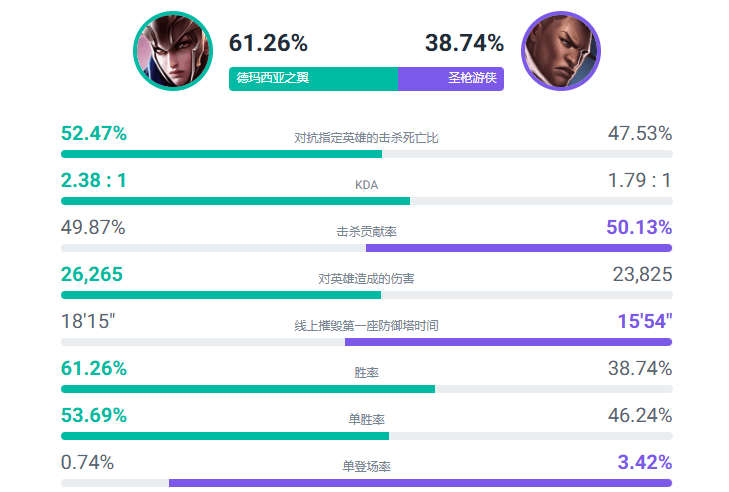
Task: Click the 15'54" tower time value
Action: pos(644,321)
